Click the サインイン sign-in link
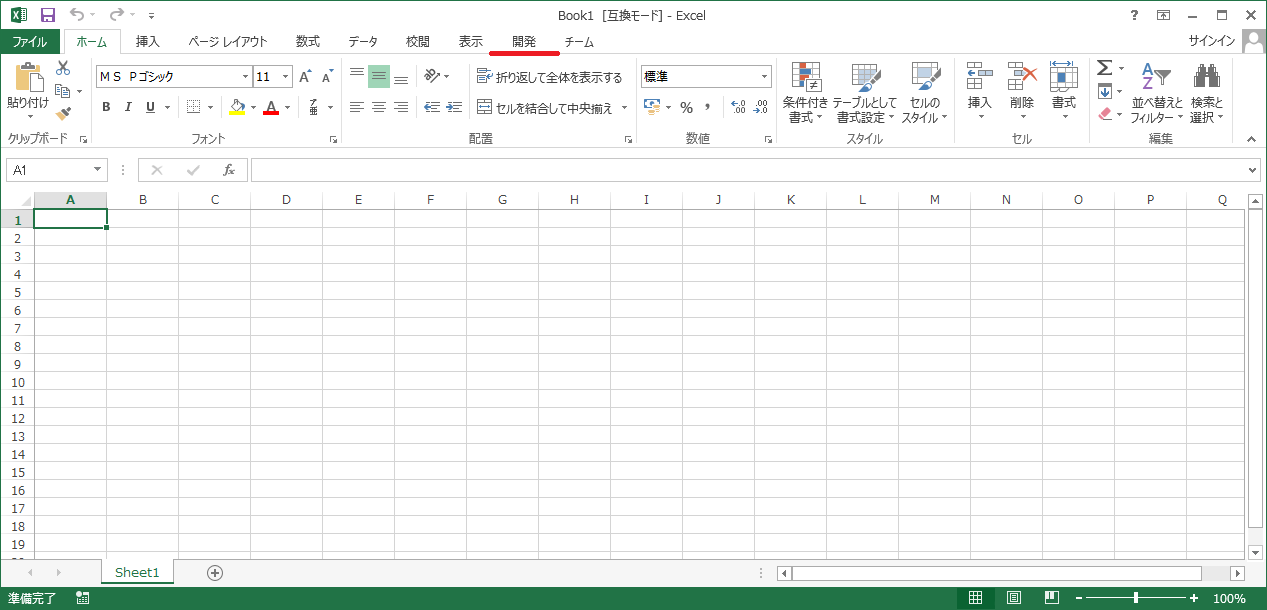 click(x=1212, y=41)
